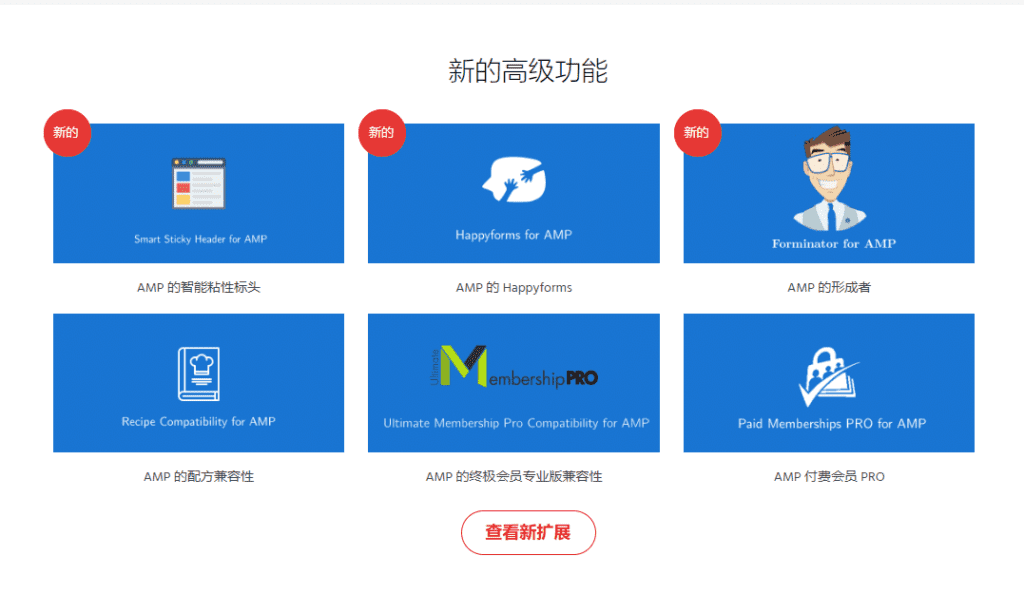Open the AMP 的终极会员专业版兼容性 link
Screen dimensions: 1024x594
click(x=514, y=477)
